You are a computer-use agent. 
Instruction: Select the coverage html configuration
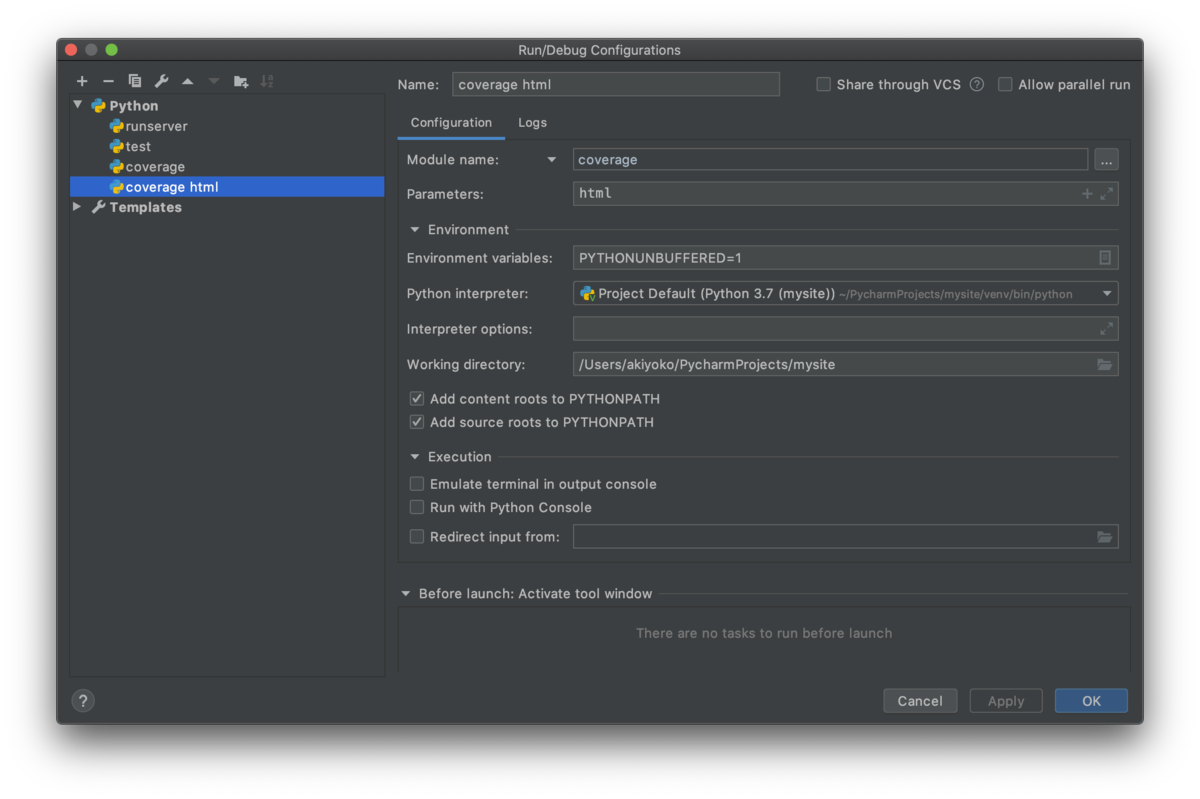pos(227,187)
